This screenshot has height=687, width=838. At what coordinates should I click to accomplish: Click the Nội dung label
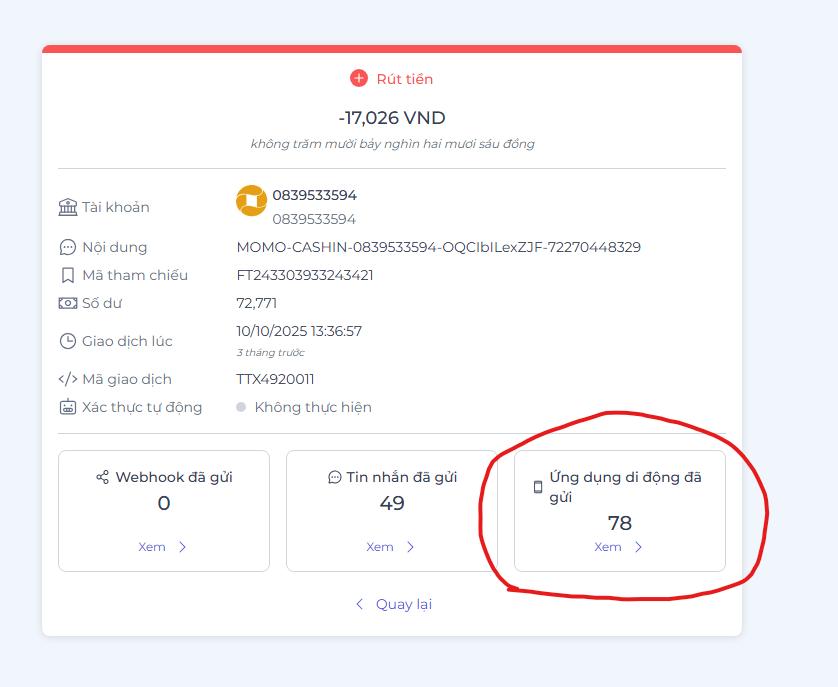[114, 247]
